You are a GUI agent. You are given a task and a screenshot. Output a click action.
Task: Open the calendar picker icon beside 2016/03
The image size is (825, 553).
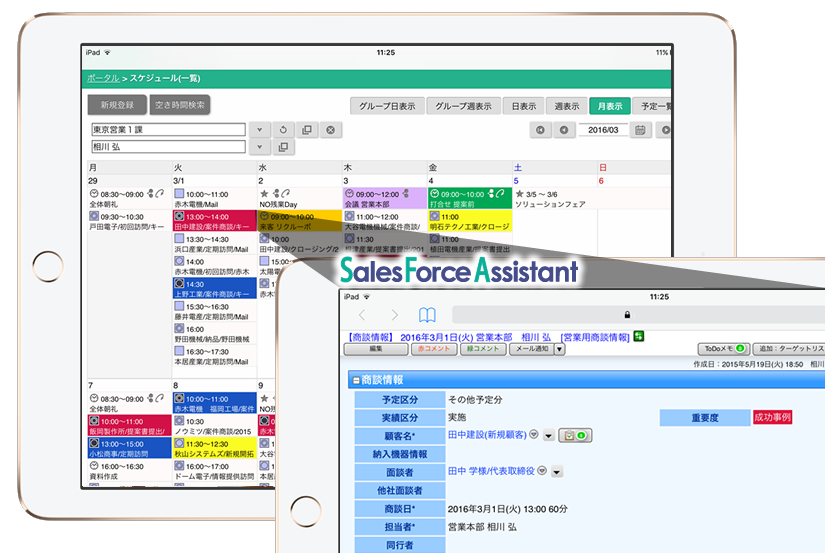[x=640, y=130]
